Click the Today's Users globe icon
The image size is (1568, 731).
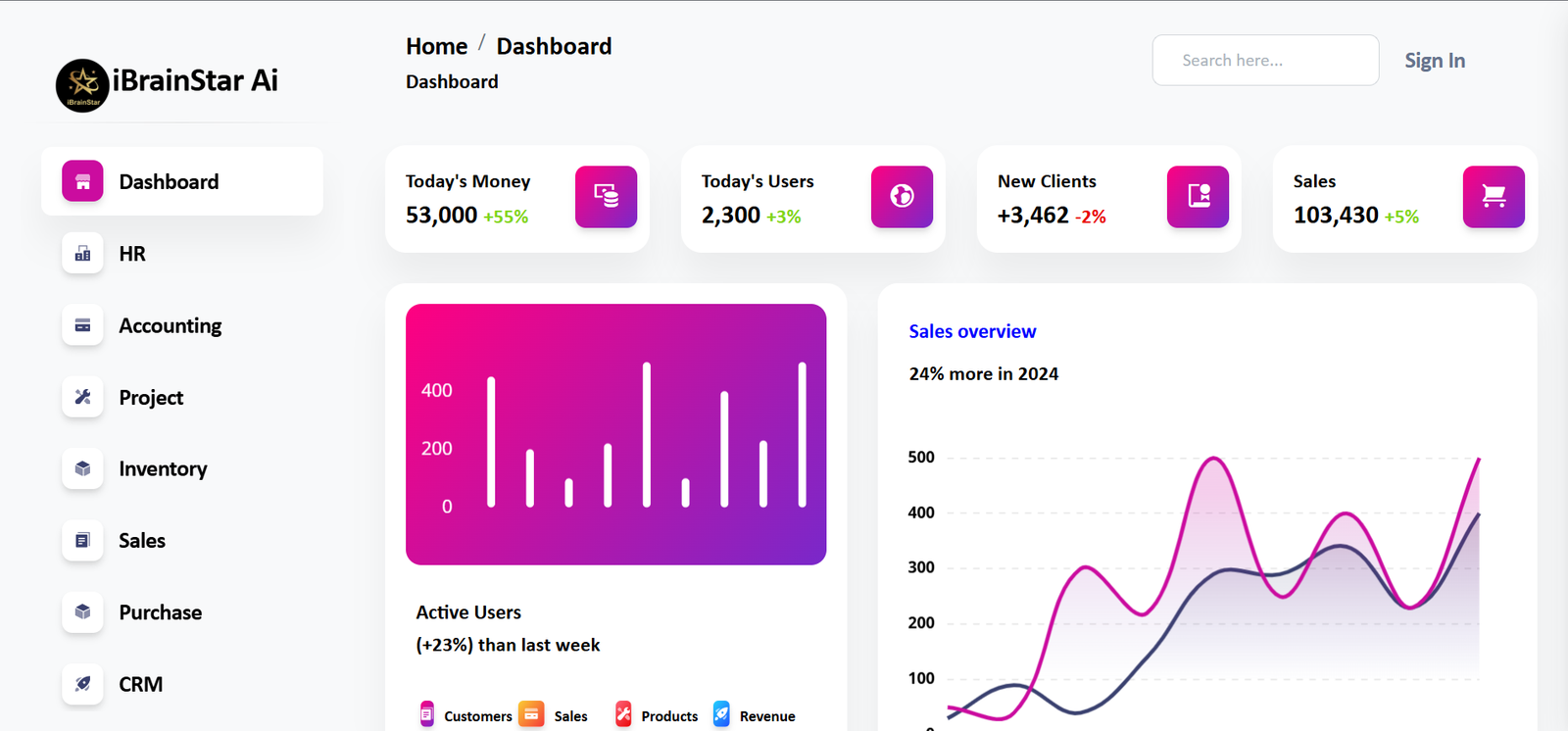pyautogui.click(x=902, y=197)
